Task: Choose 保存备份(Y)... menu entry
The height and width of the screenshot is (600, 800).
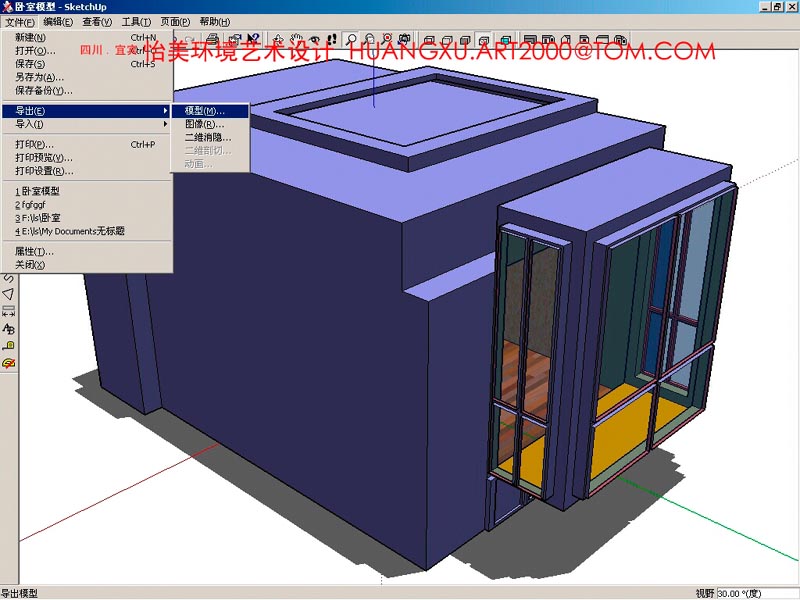Action: click(x=87, y=90)
